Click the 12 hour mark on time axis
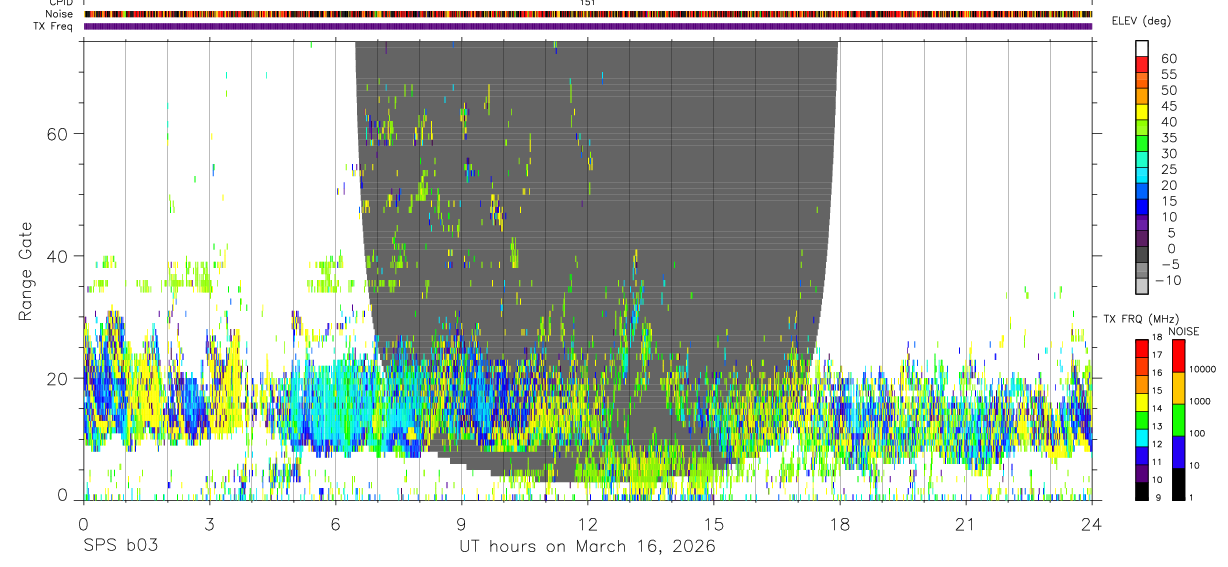 tap(588, 524)
